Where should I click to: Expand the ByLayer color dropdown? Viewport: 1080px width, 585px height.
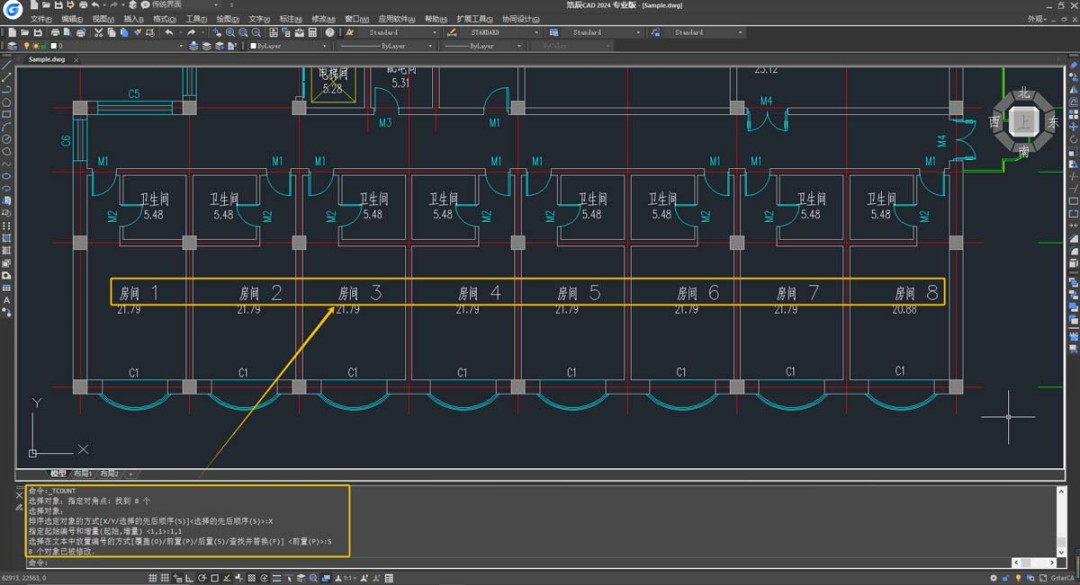coord(288,46)
